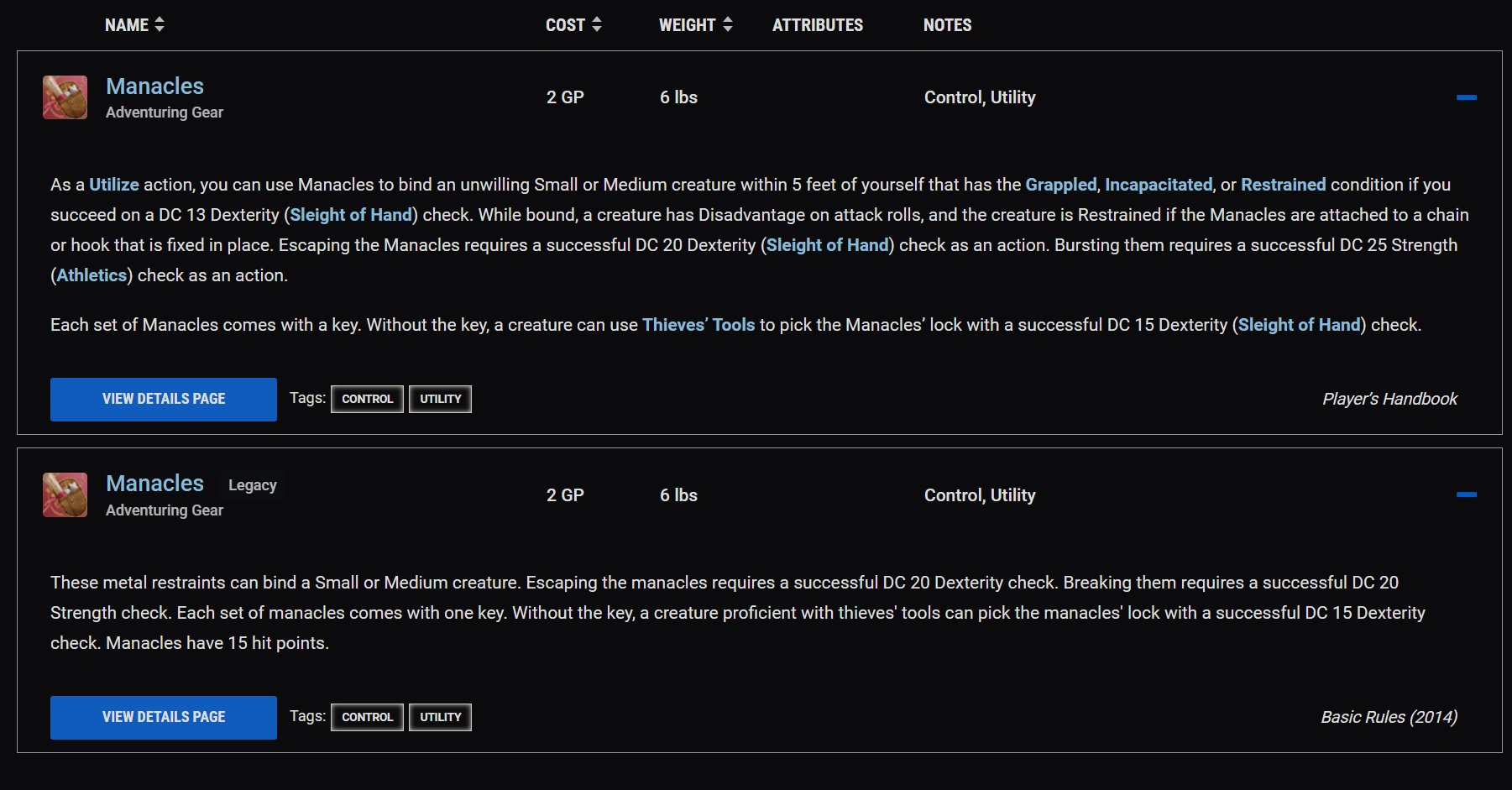1512x790 pixels.
Task: Click the Control tag on Legacy Manacles
Action: coord(367,717)
